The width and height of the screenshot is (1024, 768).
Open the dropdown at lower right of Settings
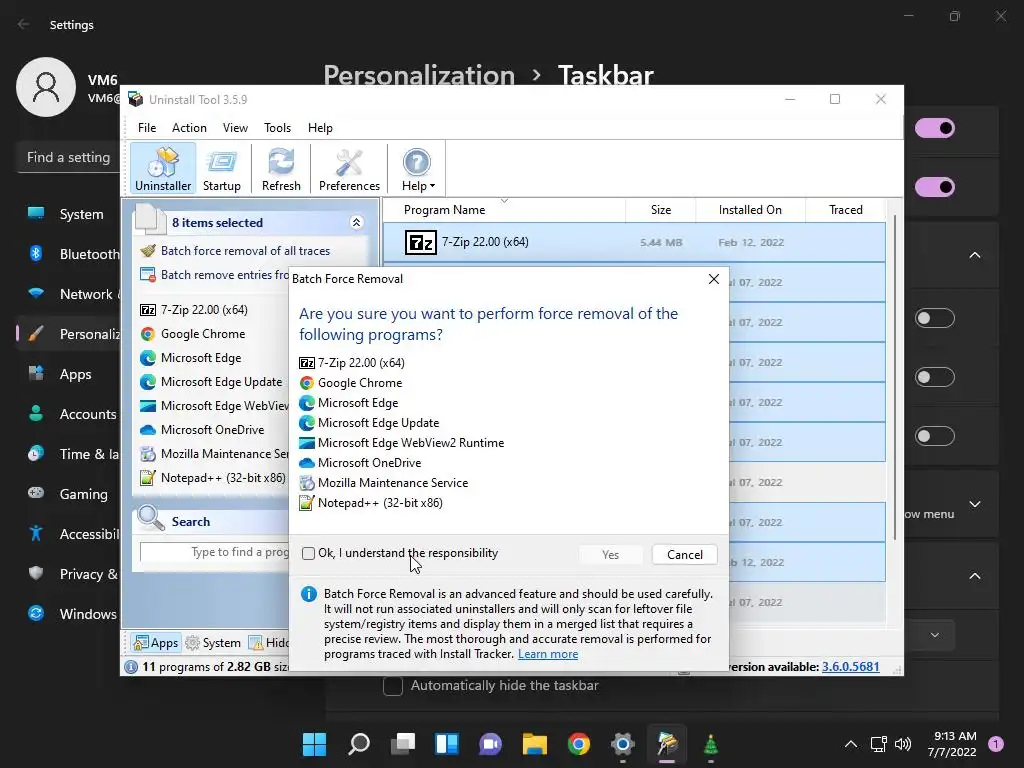935,635
